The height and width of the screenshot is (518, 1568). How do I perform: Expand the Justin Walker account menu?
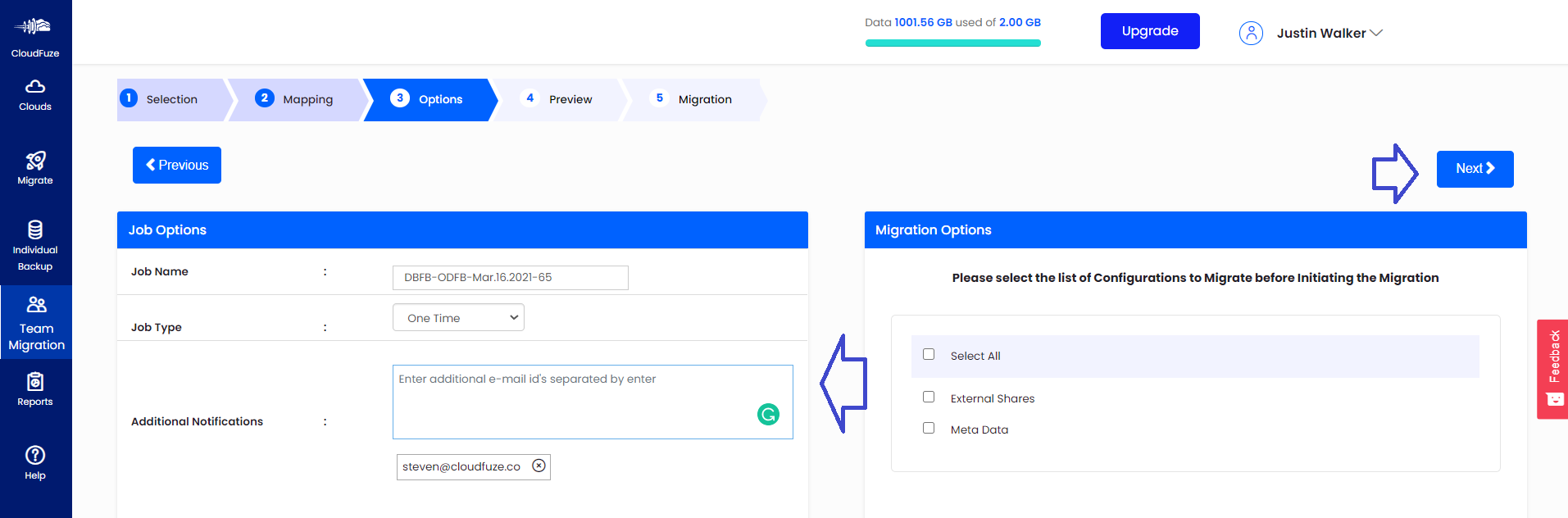[x=1329, y=33]
